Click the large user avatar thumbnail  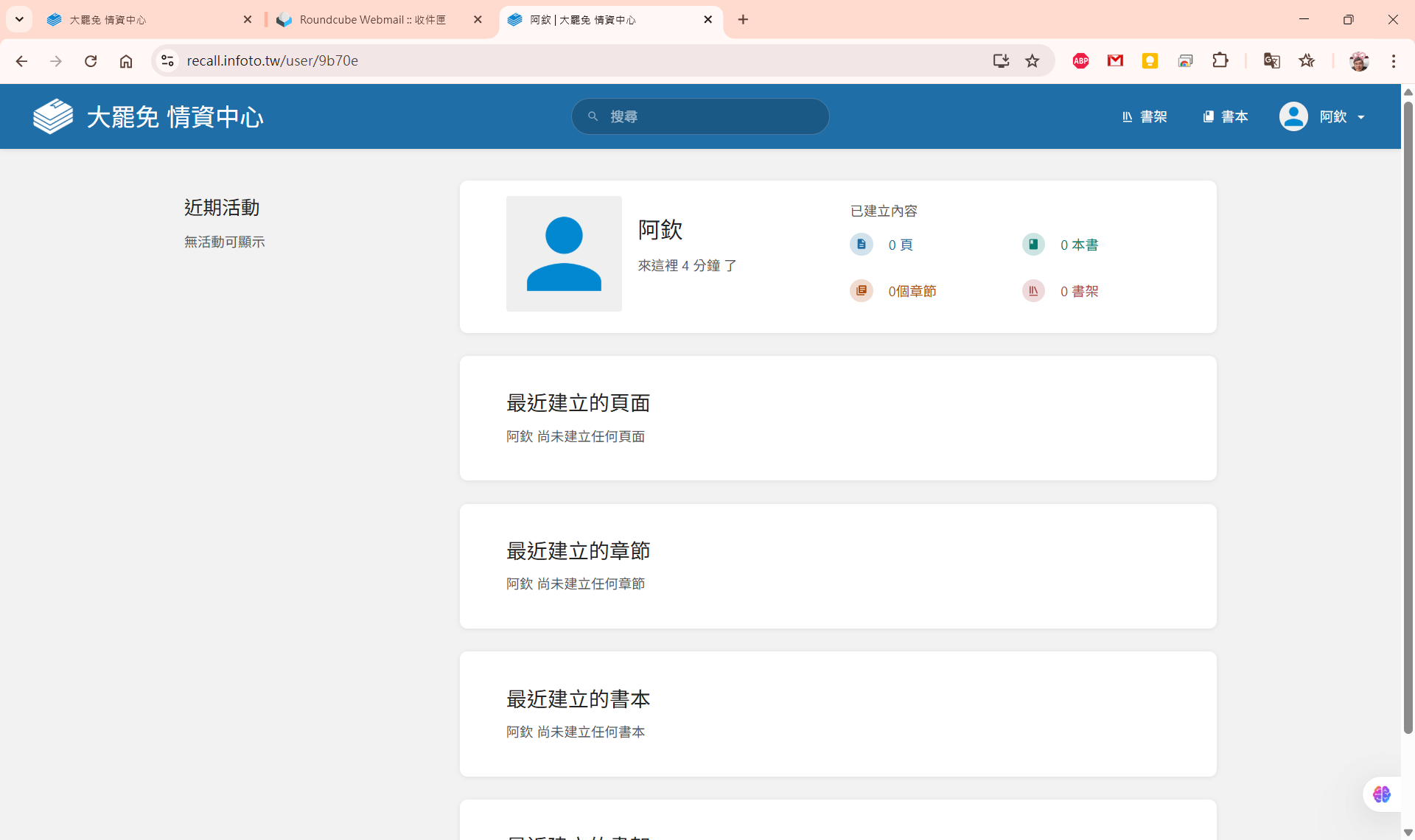tap(564, 253)
